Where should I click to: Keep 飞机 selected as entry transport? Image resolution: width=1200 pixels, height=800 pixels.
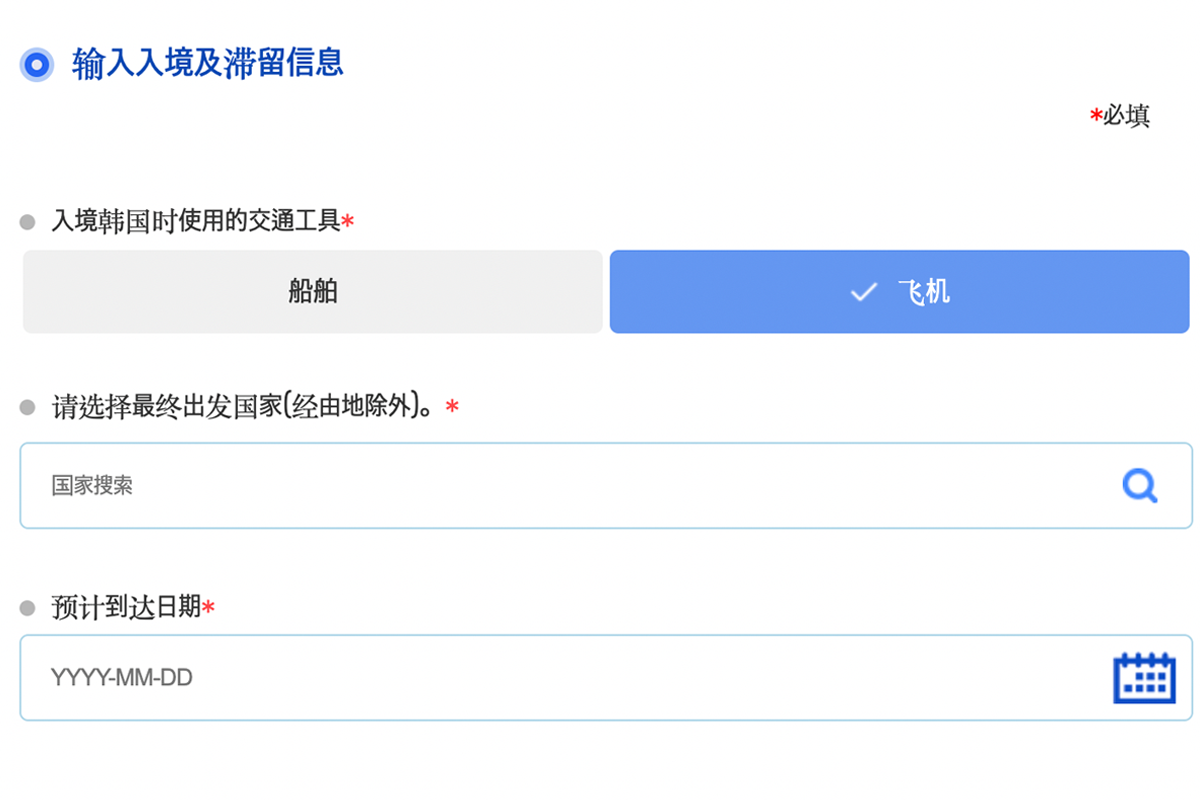point(898,291)
